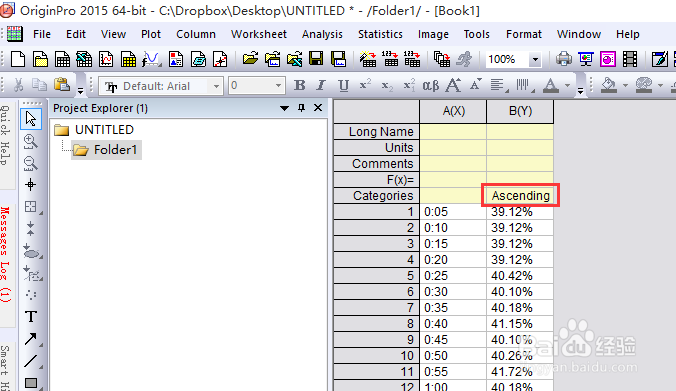The width and height of the screenshot is (676, 391).
Task: Open a project with the folder icon
Action: (x=250, y=58)
